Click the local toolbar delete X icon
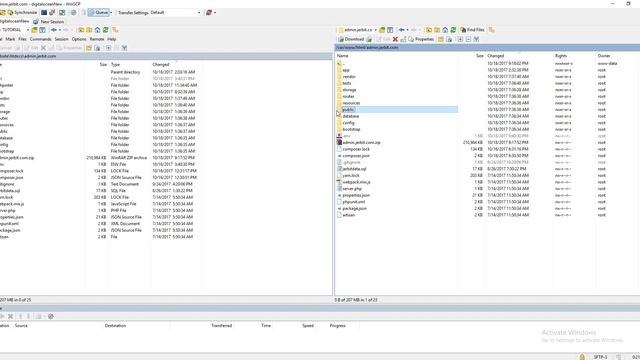The image size is (640, 360). (x=43, y=48)
